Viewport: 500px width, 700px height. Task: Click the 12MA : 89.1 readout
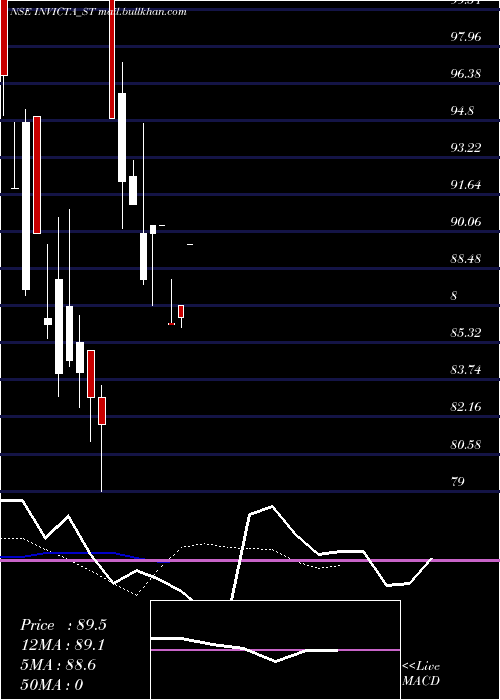63,645
